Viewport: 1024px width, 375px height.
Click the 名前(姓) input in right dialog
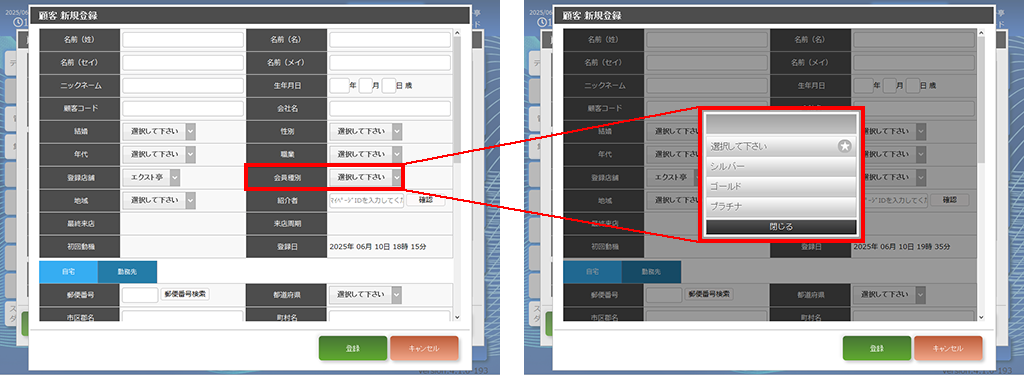pyautogui.click(x=707, y=40)
